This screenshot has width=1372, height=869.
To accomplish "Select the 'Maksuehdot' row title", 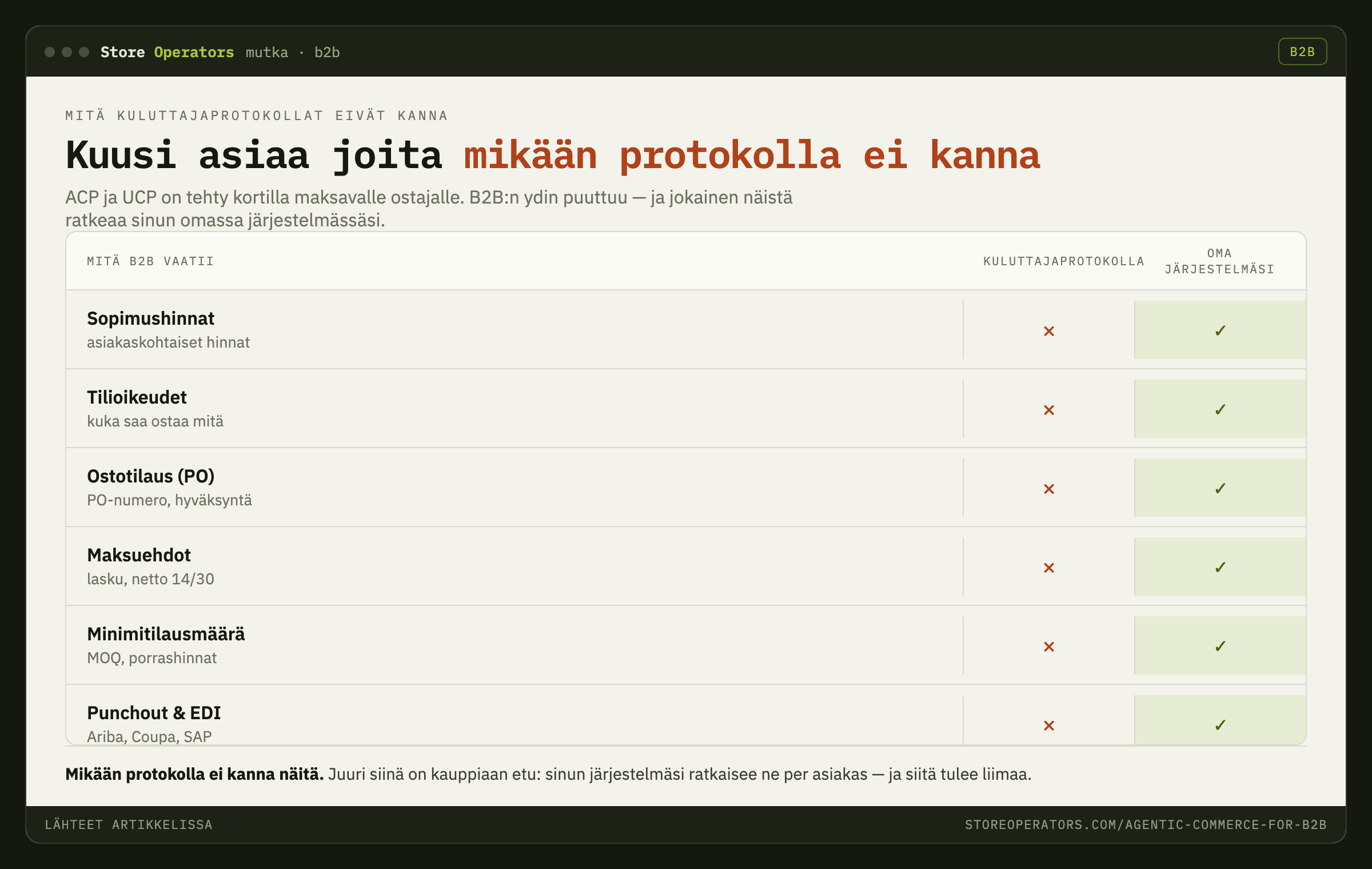I will click(x=139, y=555).
